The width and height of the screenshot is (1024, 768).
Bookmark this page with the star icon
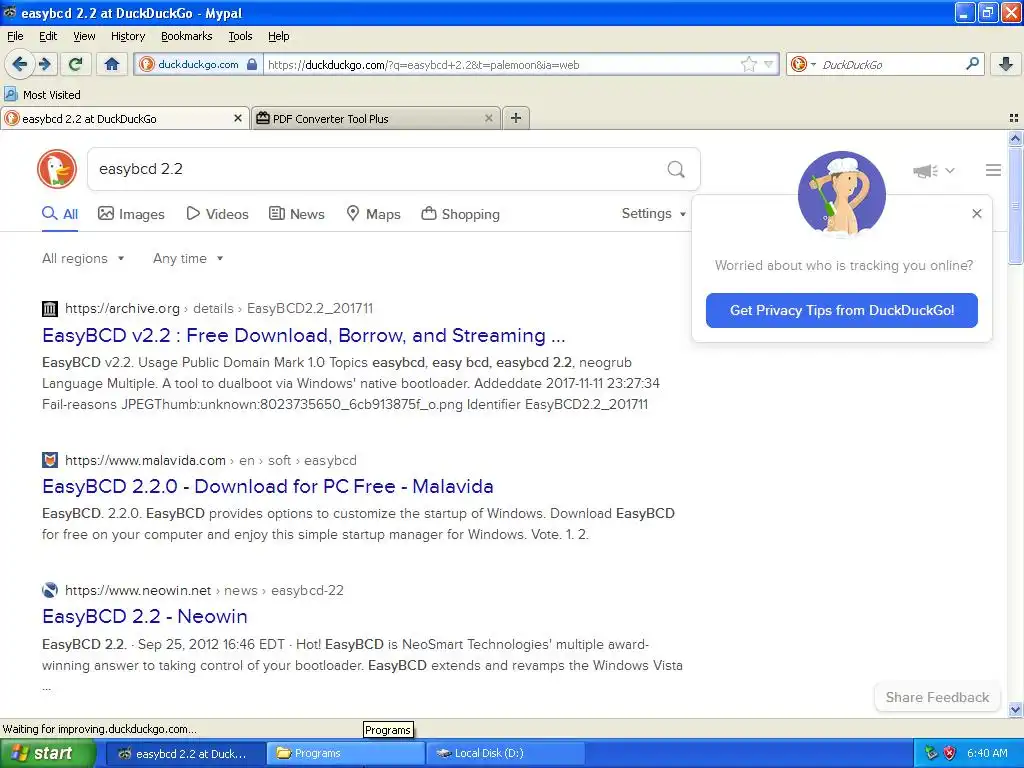pos(748,64)
